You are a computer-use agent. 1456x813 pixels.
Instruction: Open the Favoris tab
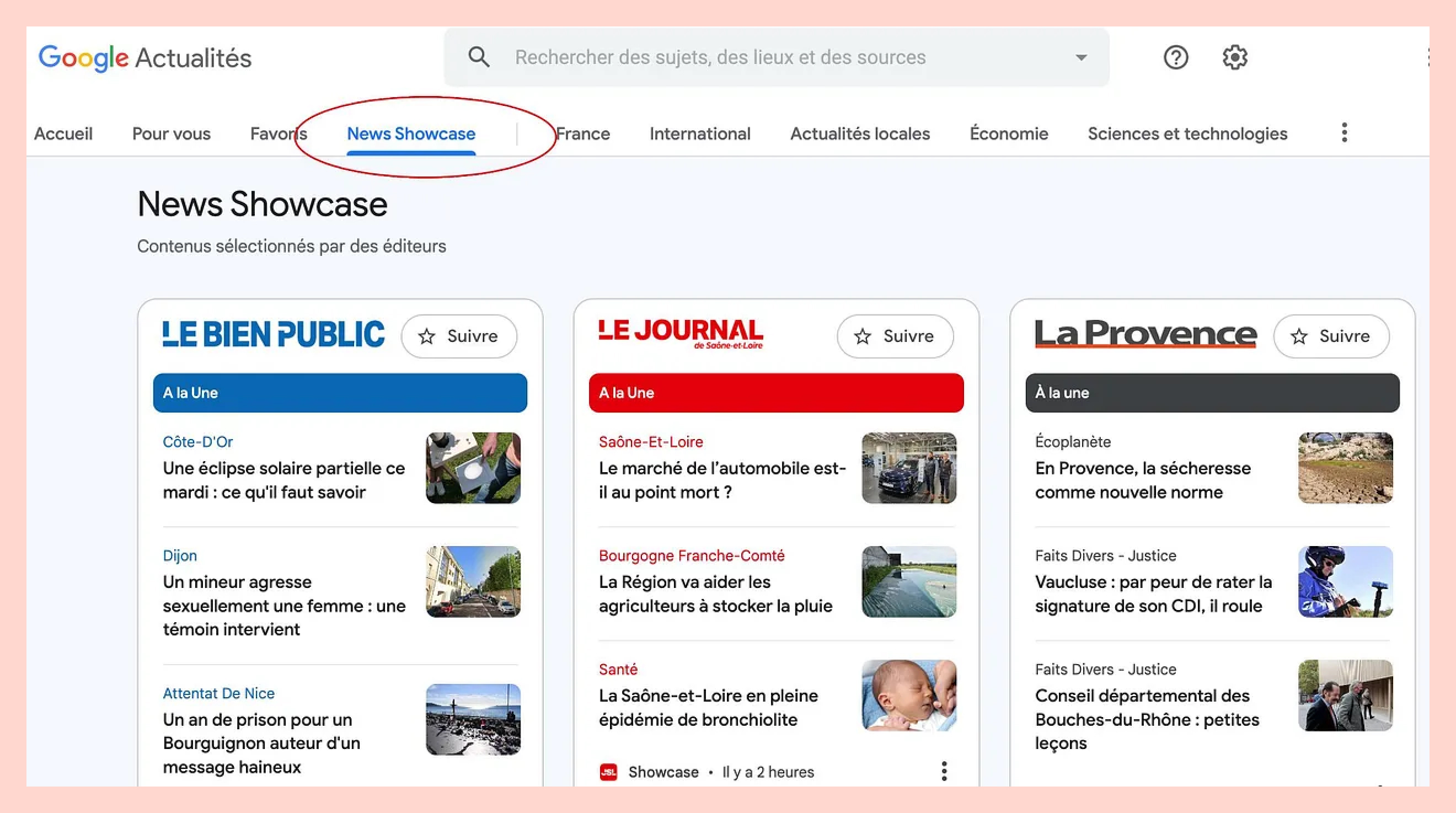[279, 133]
